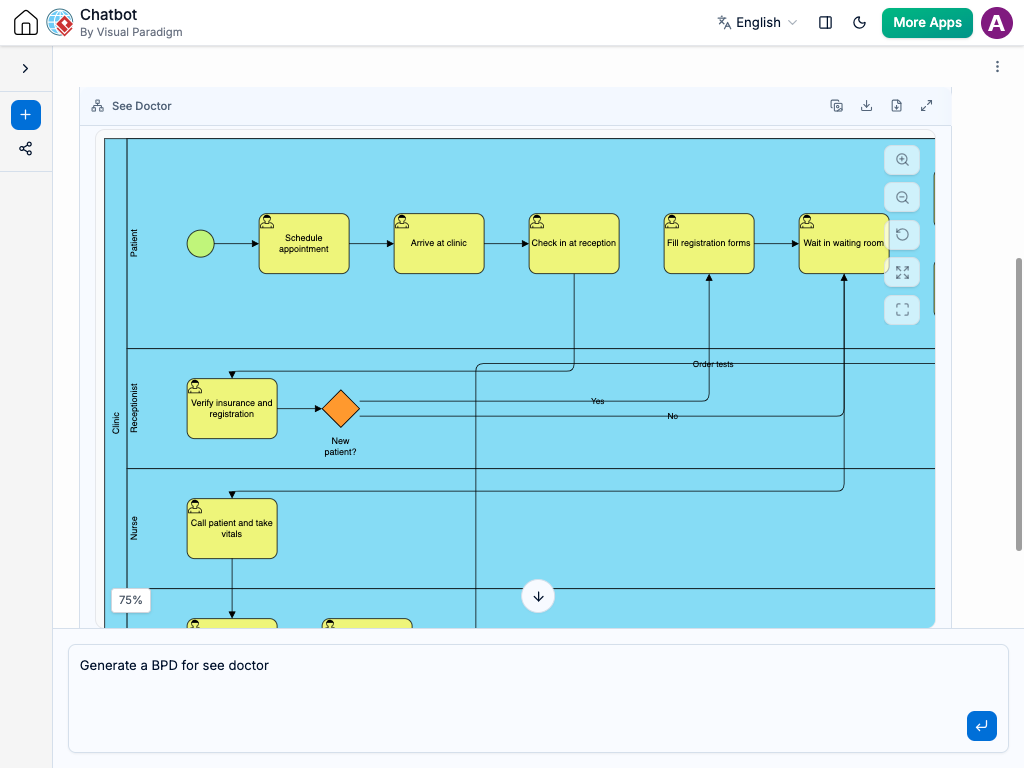The height and width of the screenshot is (768, 1024).
Task: Open the English language dropdown
Action: click(x=758, y=23)
